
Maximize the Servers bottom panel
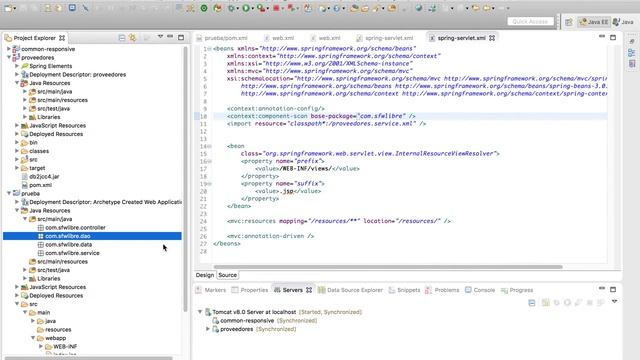613,289
